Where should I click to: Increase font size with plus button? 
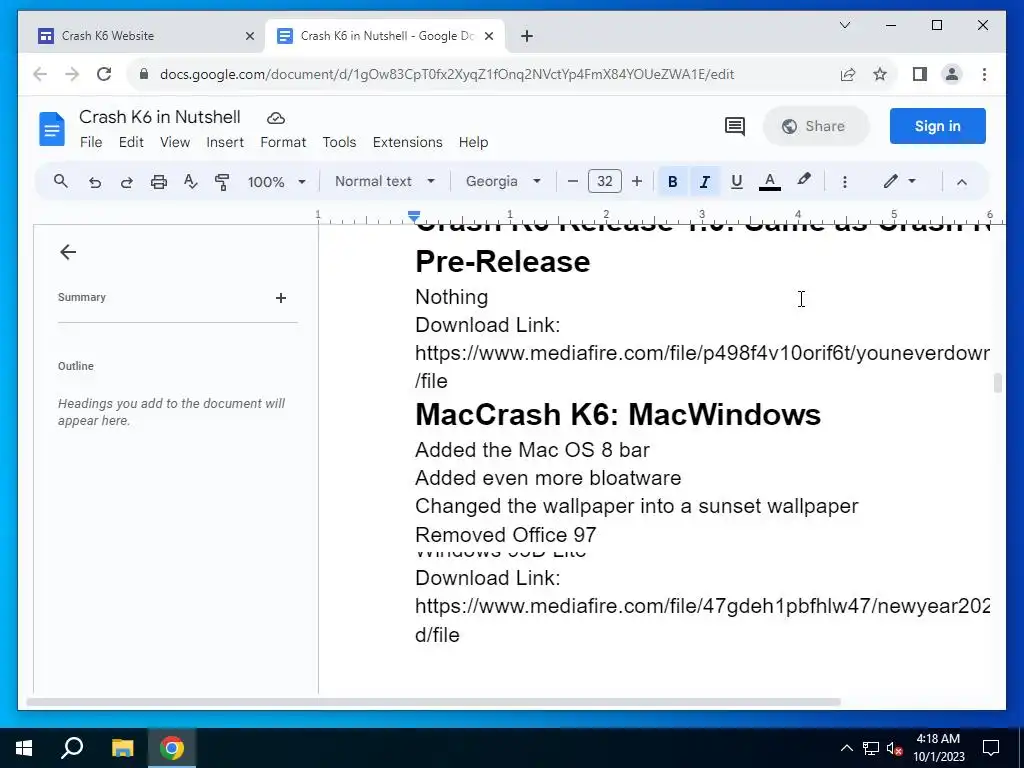point(637,182)
